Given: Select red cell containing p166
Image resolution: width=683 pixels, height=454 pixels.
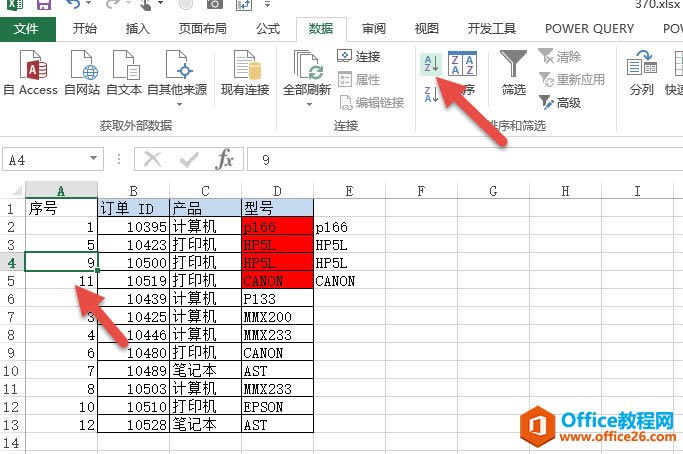Looking at the screenshot, I should pos(277,227).
